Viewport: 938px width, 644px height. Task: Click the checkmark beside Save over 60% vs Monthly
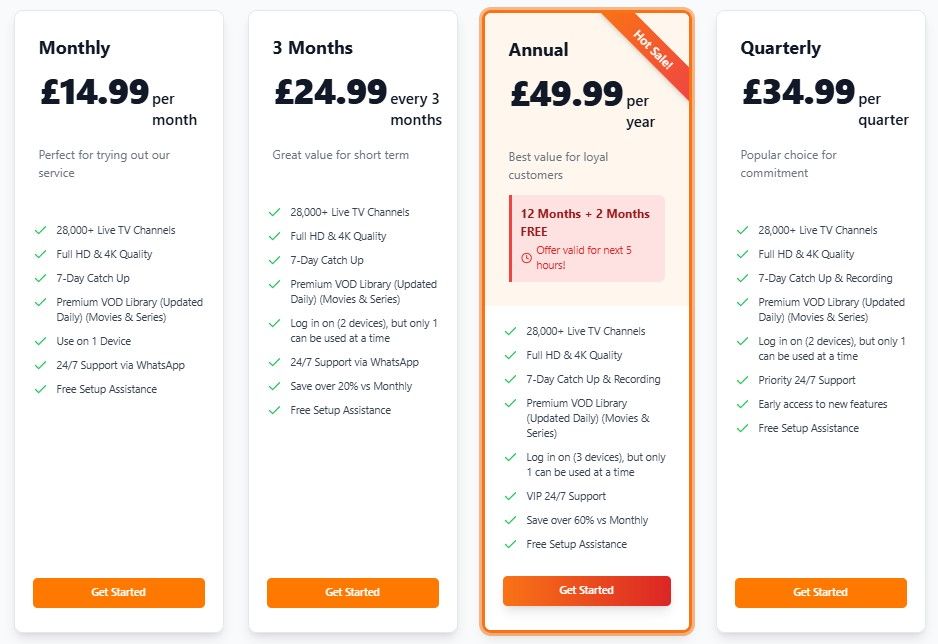point(507,520)
